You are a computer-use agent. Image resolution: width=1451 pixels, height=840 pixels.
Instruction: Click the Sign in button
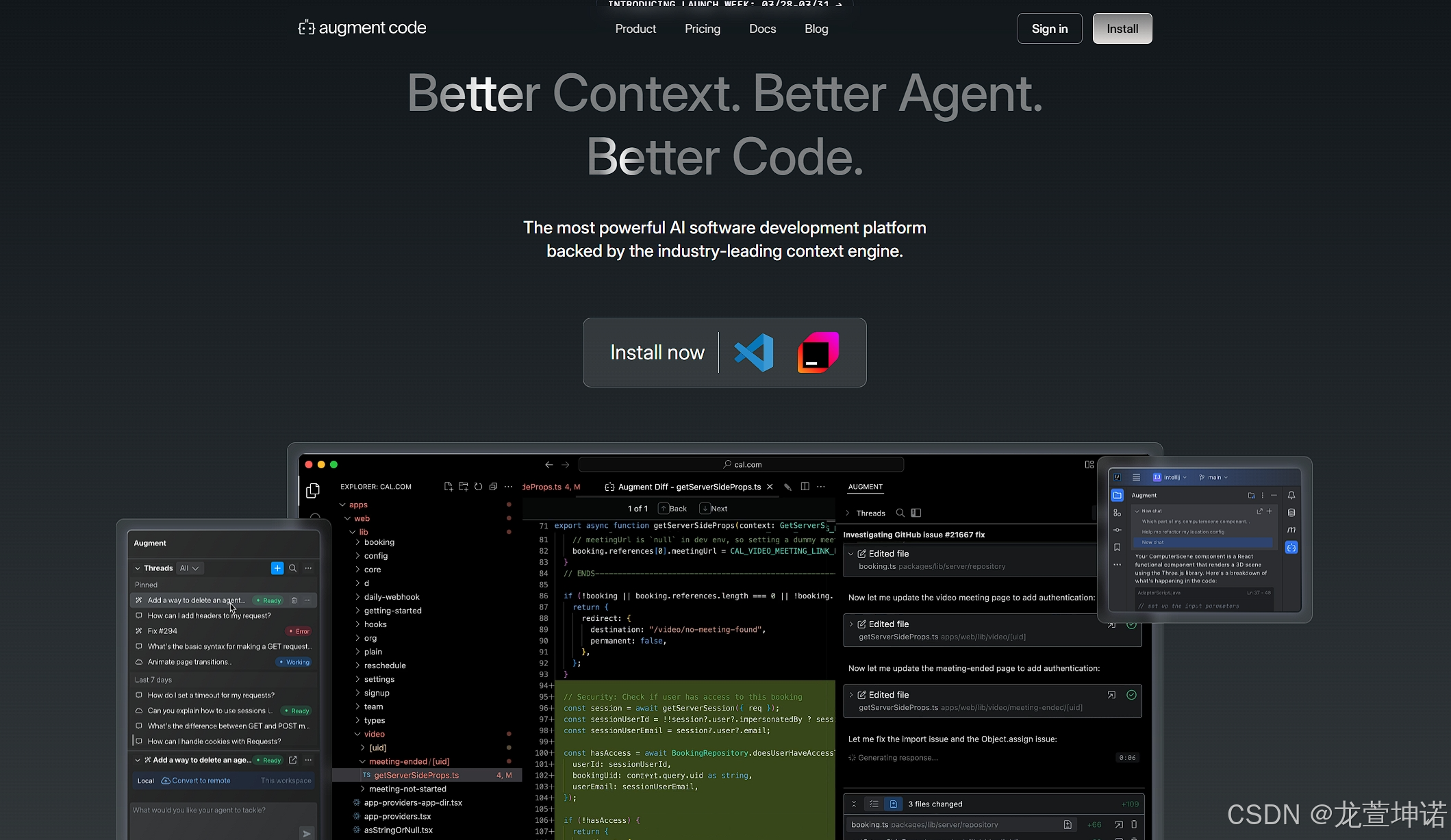coord(1050,29)
